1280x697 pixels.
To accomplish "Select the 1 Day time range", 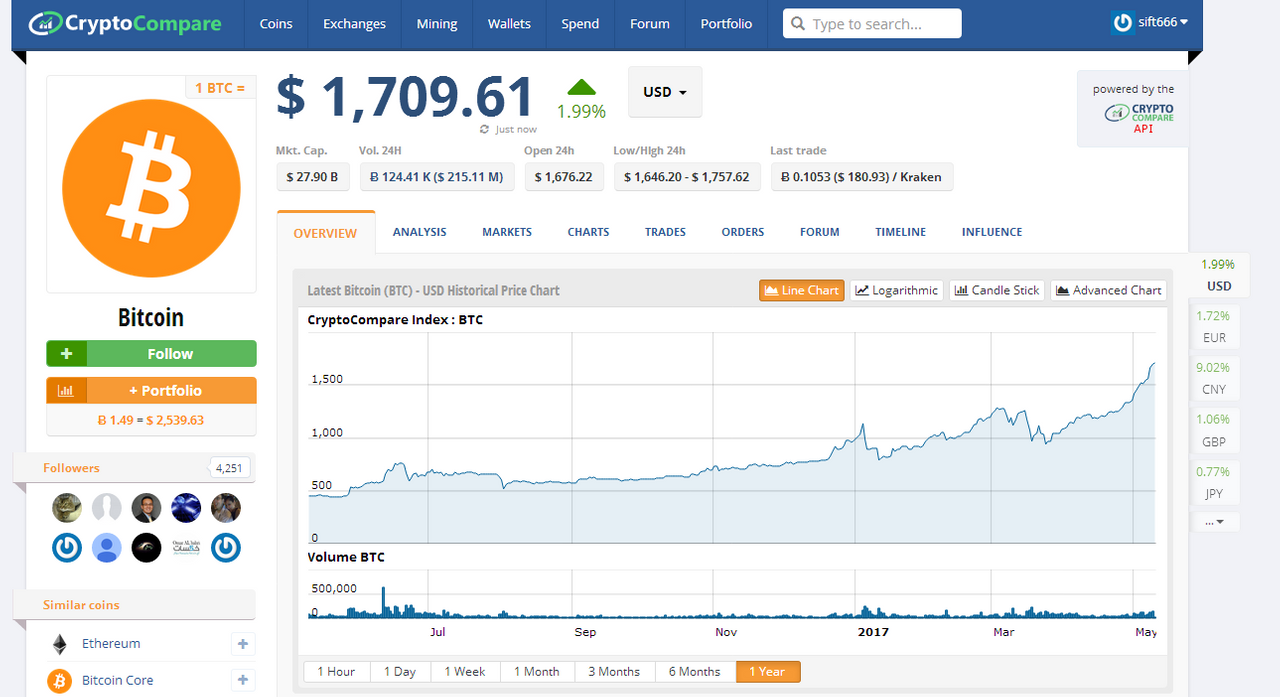I will coord(400,672).
